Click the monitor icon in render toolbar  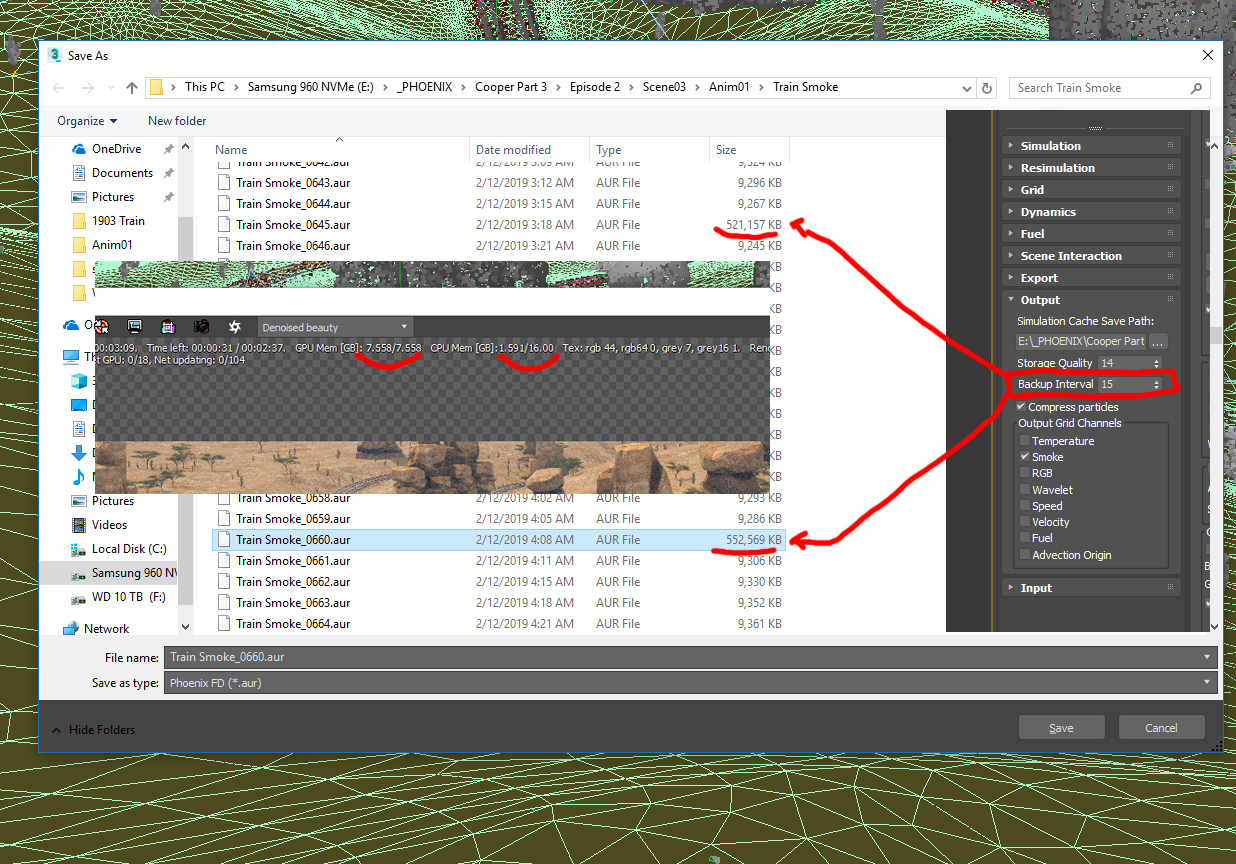click(x=134, y=326)
